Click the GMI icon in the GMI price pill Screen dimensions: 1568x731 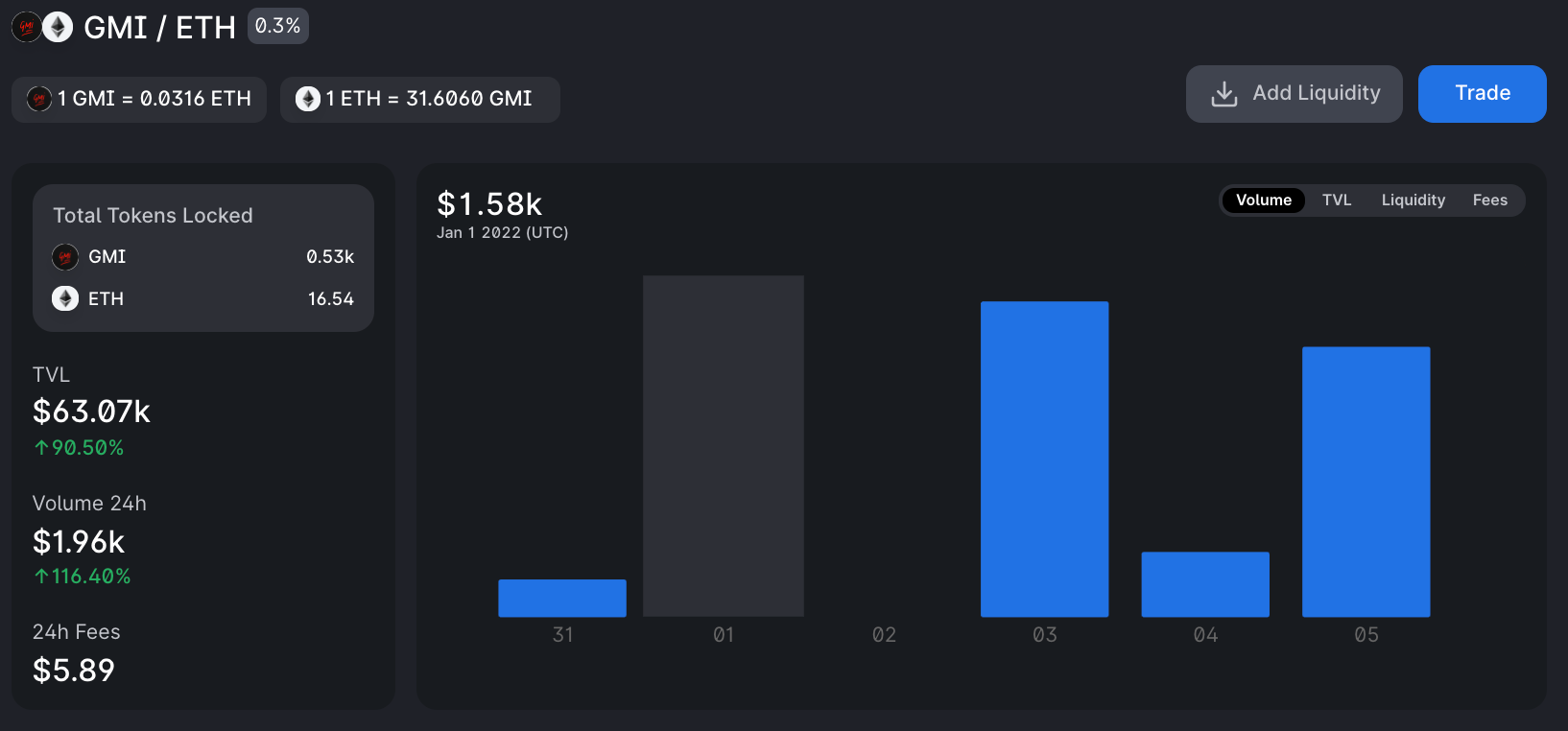click(x=39, y=99)
